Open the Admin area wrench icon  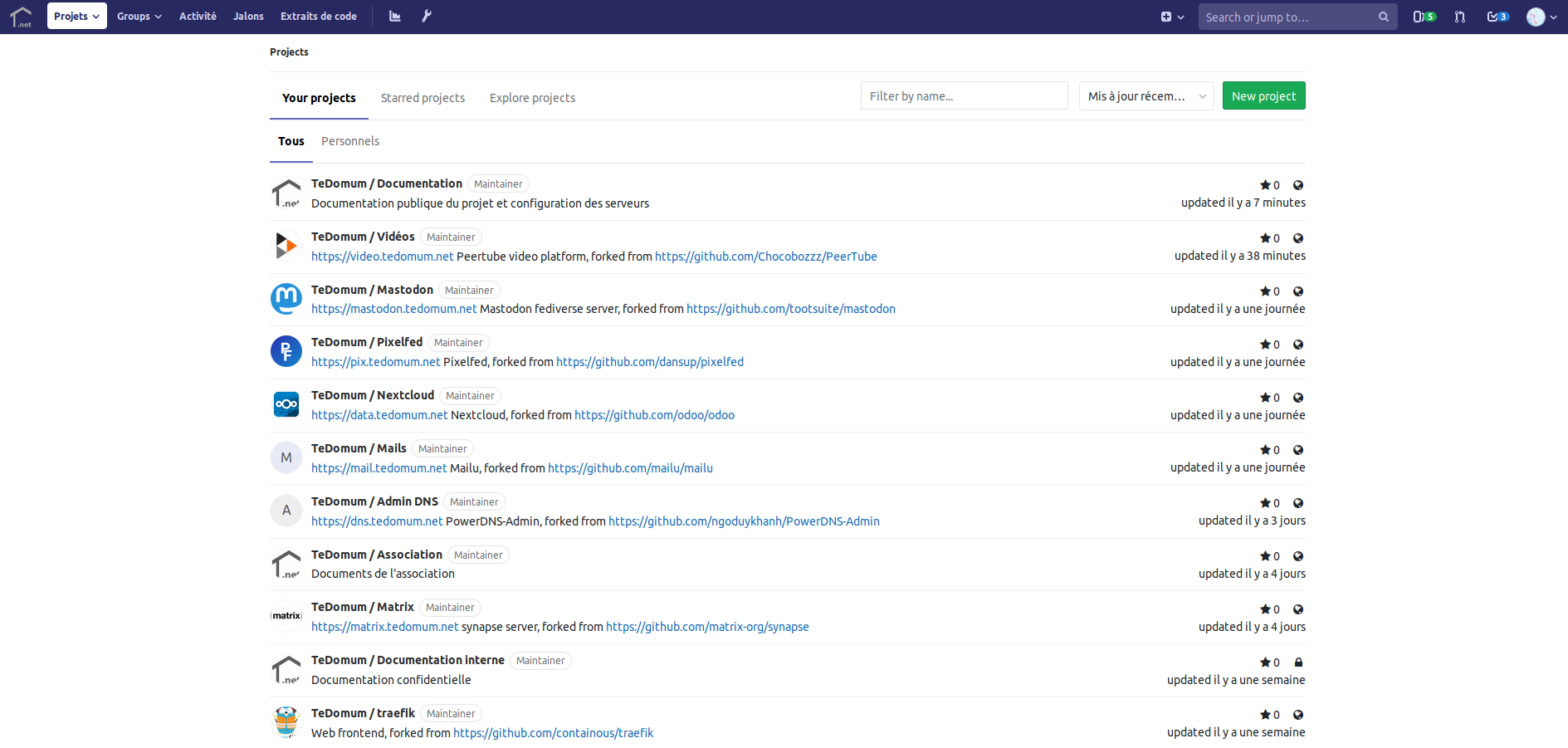427,16
